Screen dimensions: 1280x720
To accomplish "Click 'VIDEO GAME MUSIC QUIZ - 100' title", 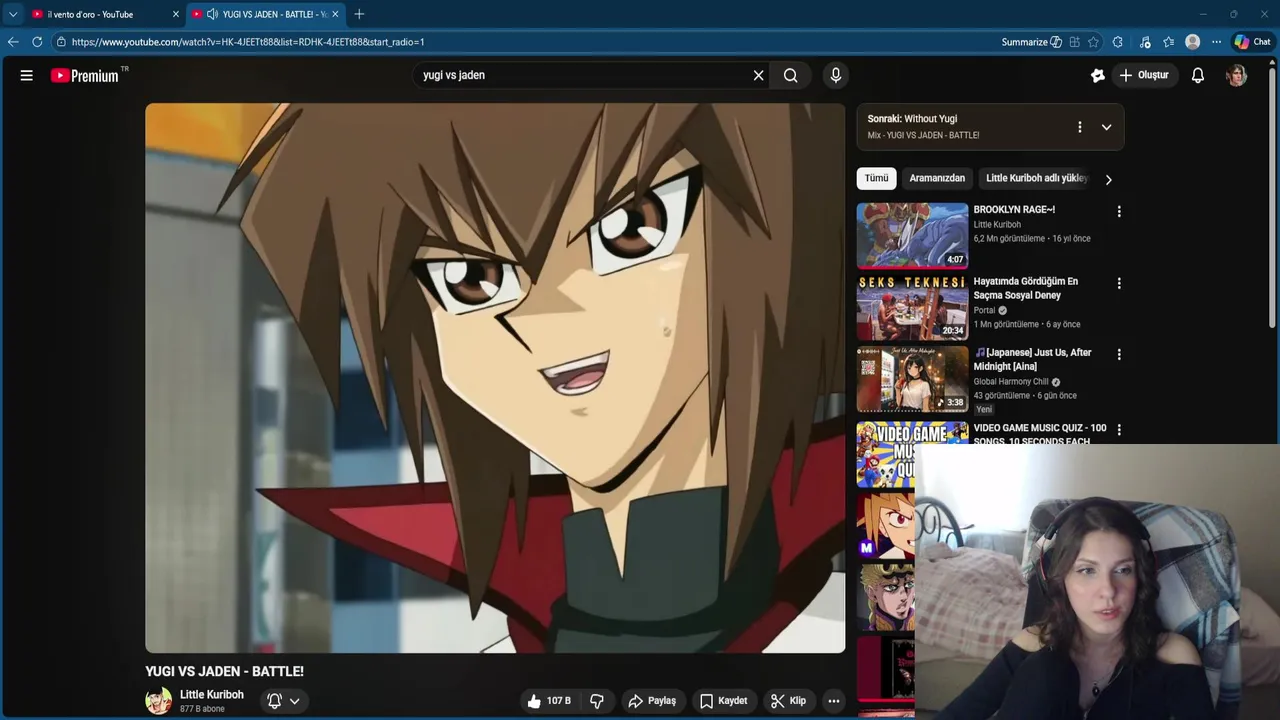I will point(1040,434).
